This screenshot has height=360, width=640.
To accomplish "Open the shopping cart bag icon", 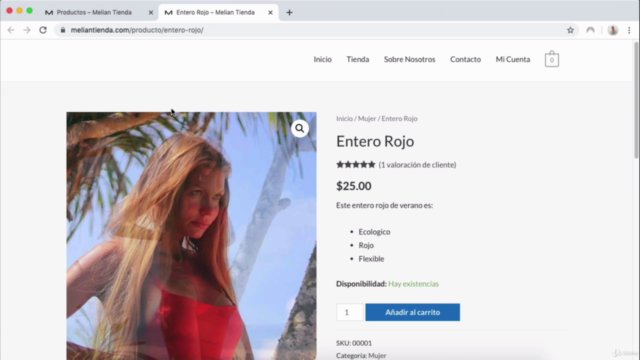I will (x=551, y=59).
